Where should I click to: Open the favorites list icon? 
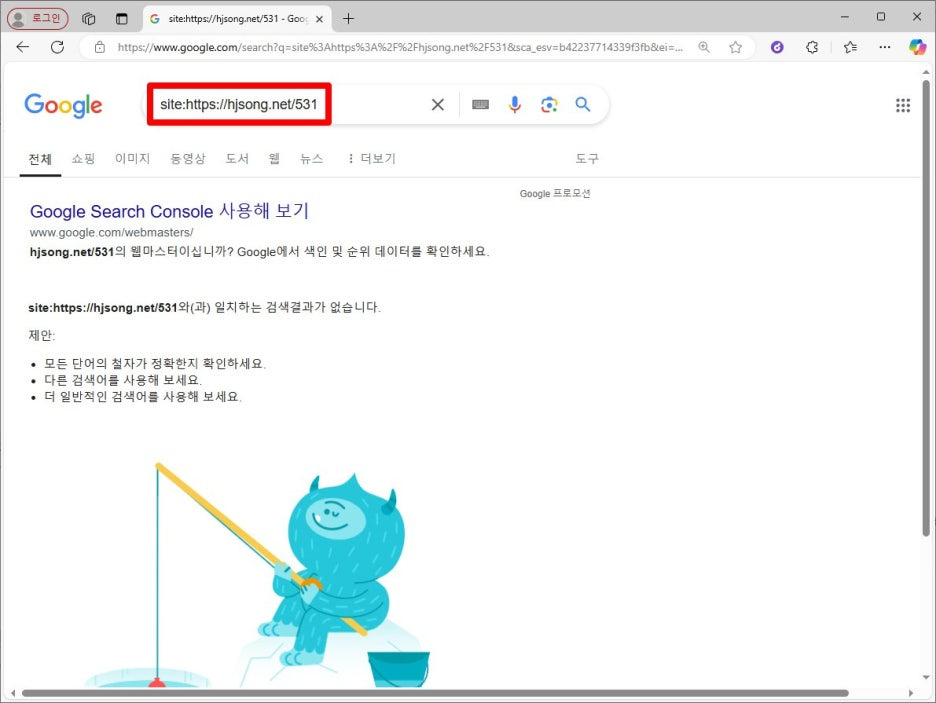[x=850, y=47]
